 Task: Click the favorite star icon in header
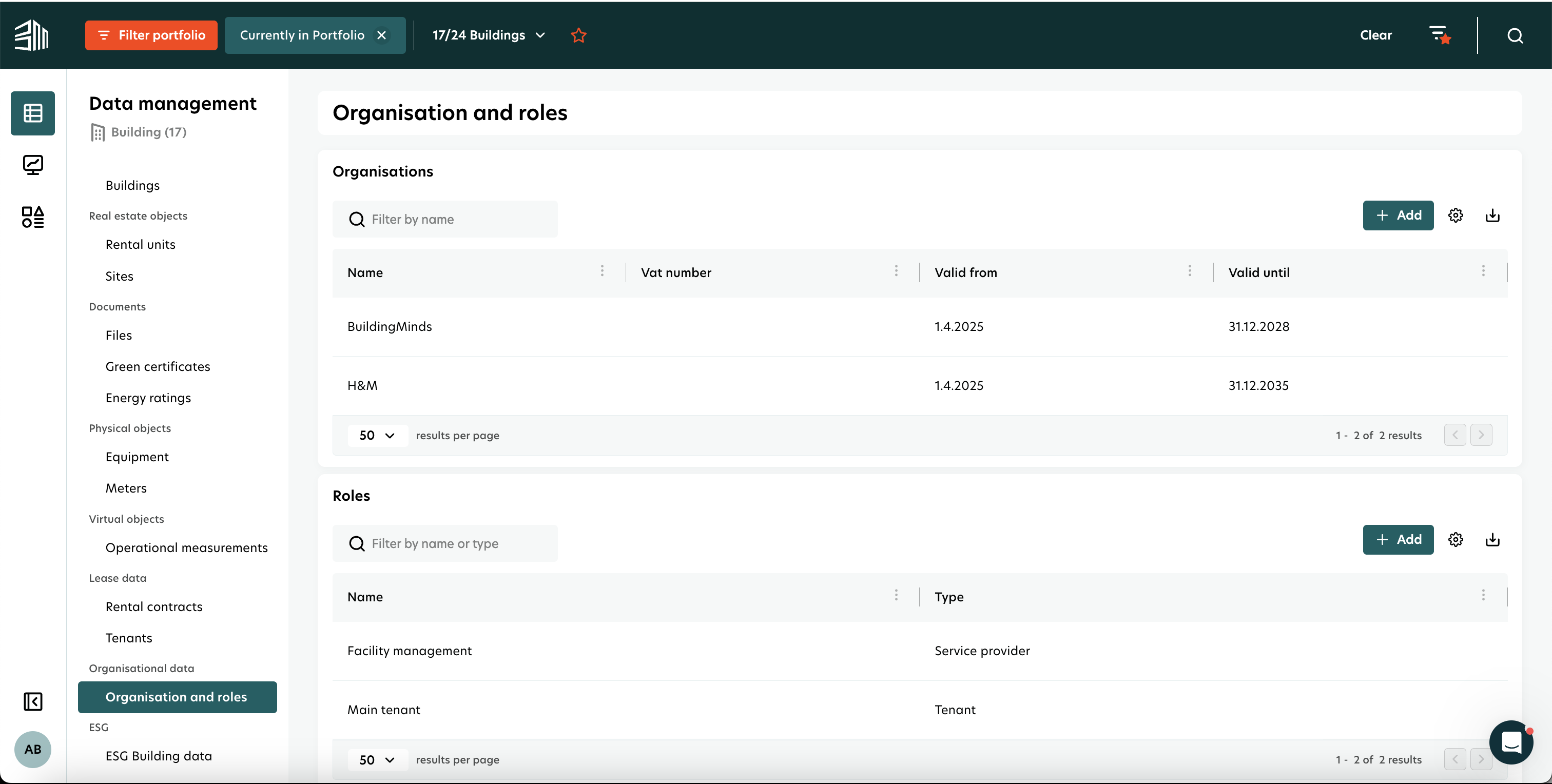click(x=578, y=35)
